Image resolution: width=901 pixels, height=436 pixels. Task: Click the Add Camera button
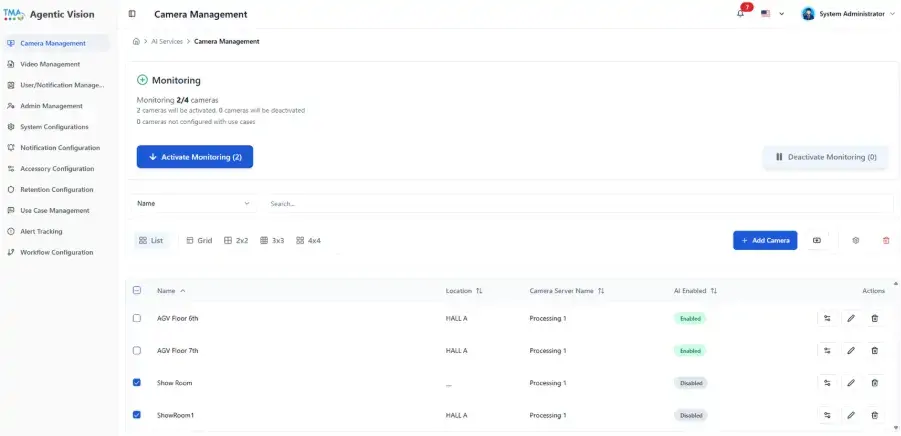click(x=765, y=241)
